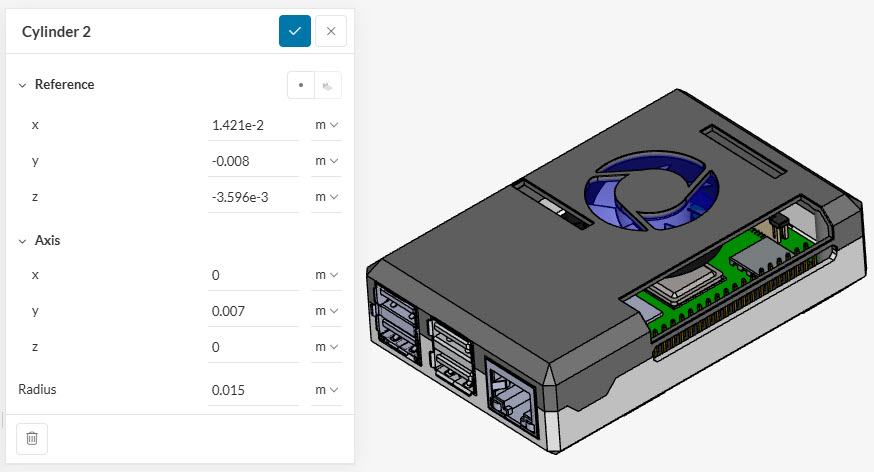Open the unit dropdown for Radius
This screenshot has height=472, width=874.
click(x=326, y=390)
